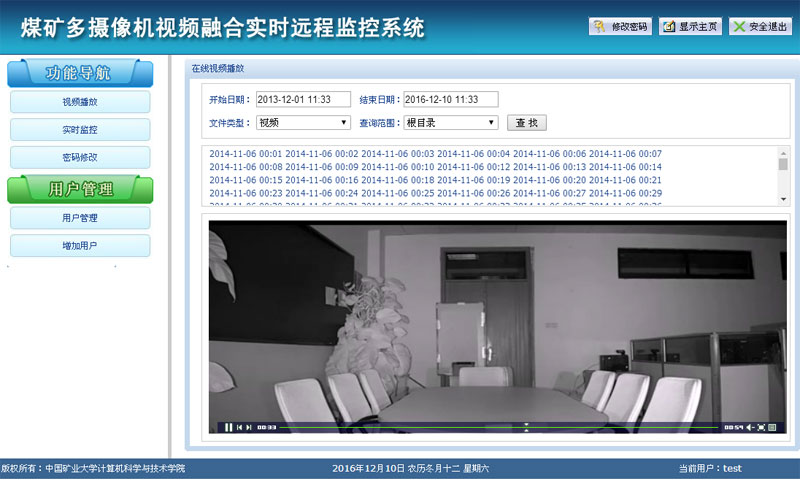Open recording 2014-11-06 00:16
Image resolution: width=800 pixels, height=484 pixels.
(321, 180)
